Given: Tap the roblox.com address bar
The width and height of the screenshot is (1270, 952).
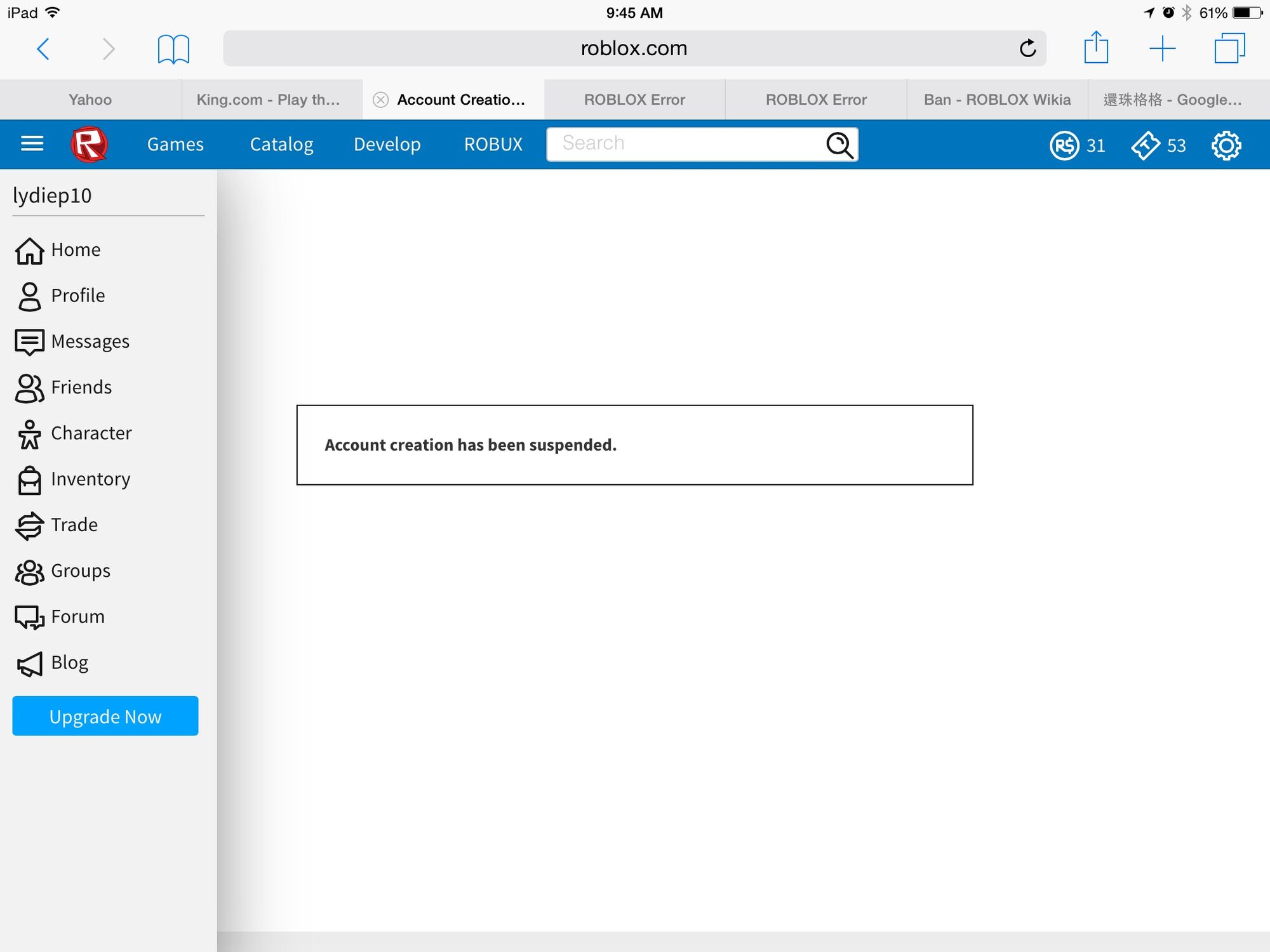Looking at the screenshot, I should tap(634, 48).
